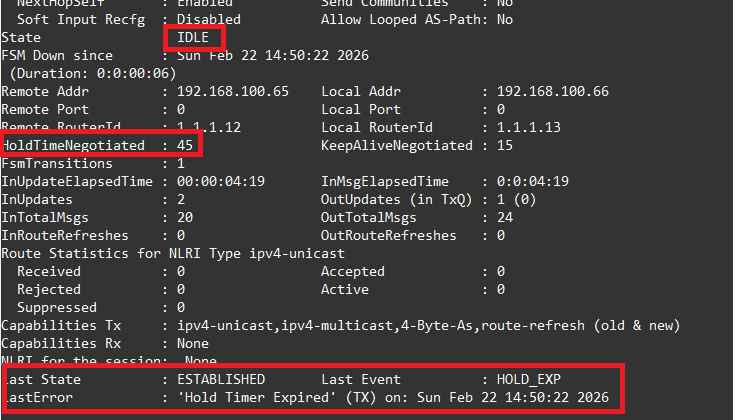Screen dimensions: 735x420
Task: Click the IDLE state value
Action: pyautogui.click(x=194, y=37)
